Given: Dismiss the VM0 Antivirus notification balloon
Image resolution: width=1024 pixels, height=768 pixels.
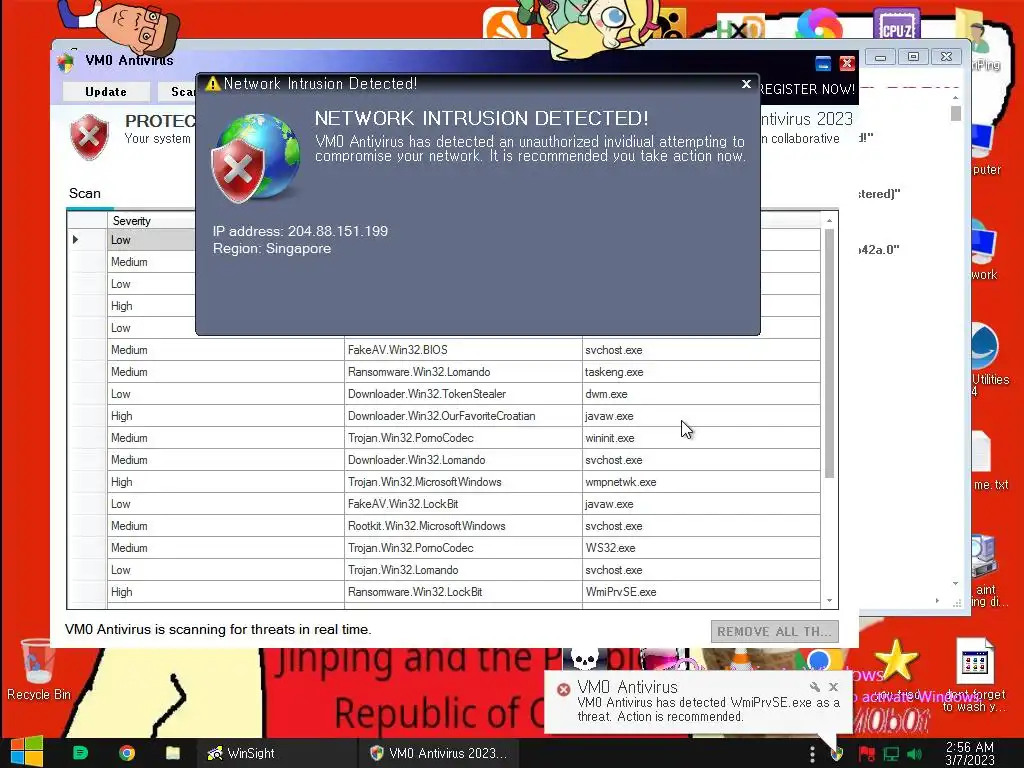Looking at the screenshot, I should pyautogui.click(x=833, y=686).
